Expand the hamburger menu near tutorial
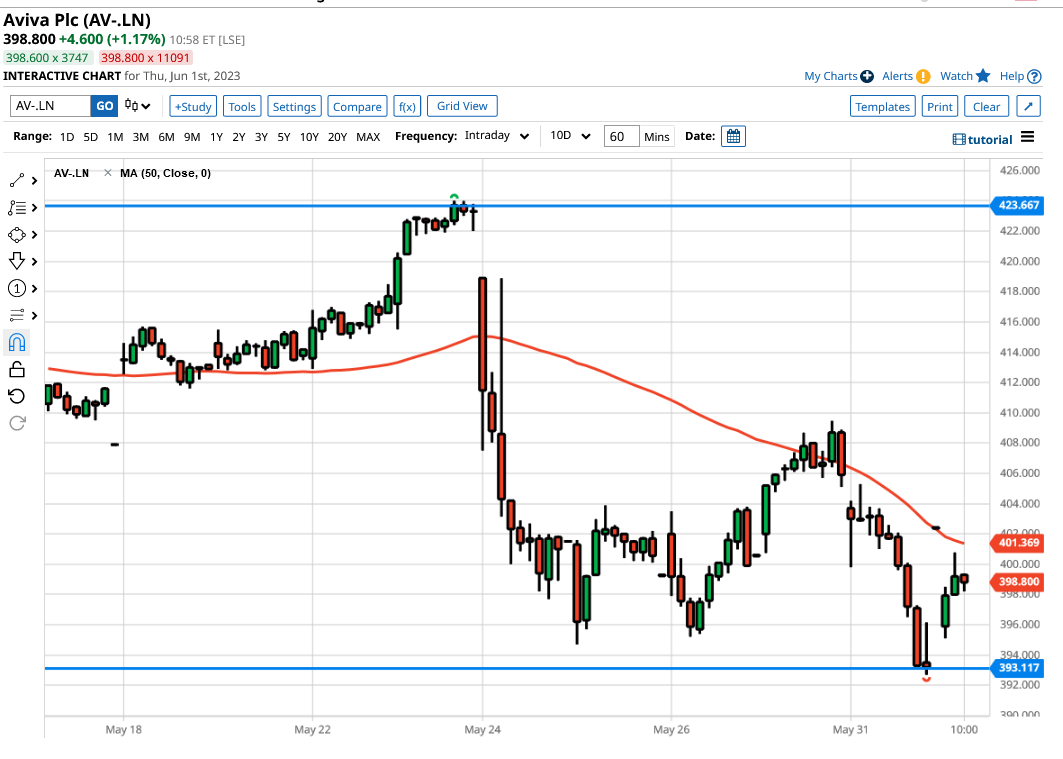Viewport: 1063px width, 759px height. 1028,138
